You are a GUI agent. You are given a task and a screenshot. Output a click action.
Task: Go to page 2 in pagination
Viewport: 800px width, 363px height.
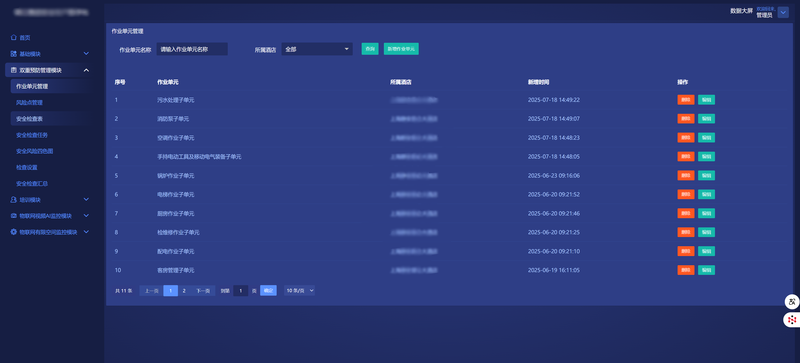184,291
